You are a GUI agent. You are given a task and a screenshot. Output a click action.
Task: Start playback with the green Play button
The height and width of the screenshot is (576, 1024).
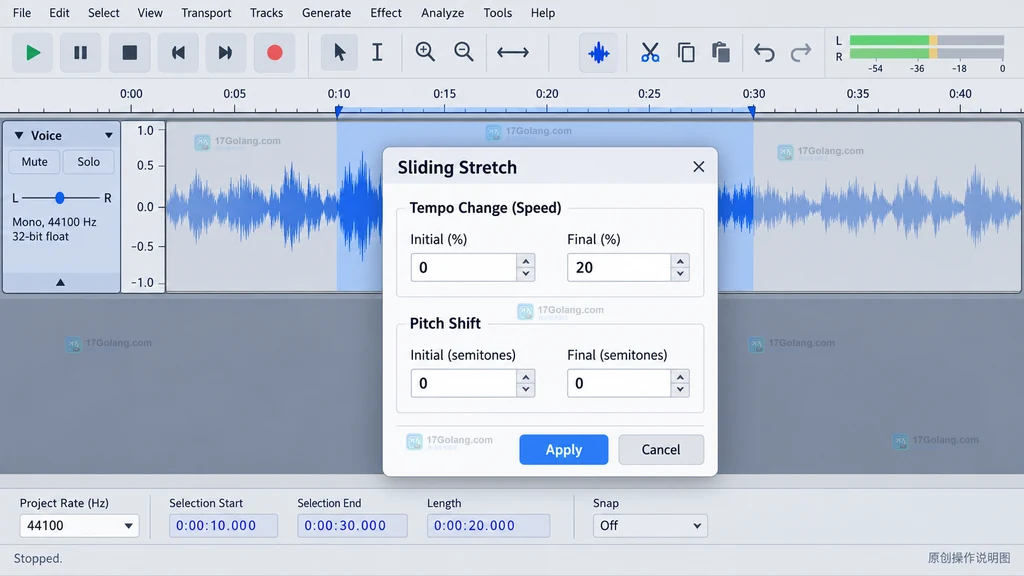[x=32, y=52]
